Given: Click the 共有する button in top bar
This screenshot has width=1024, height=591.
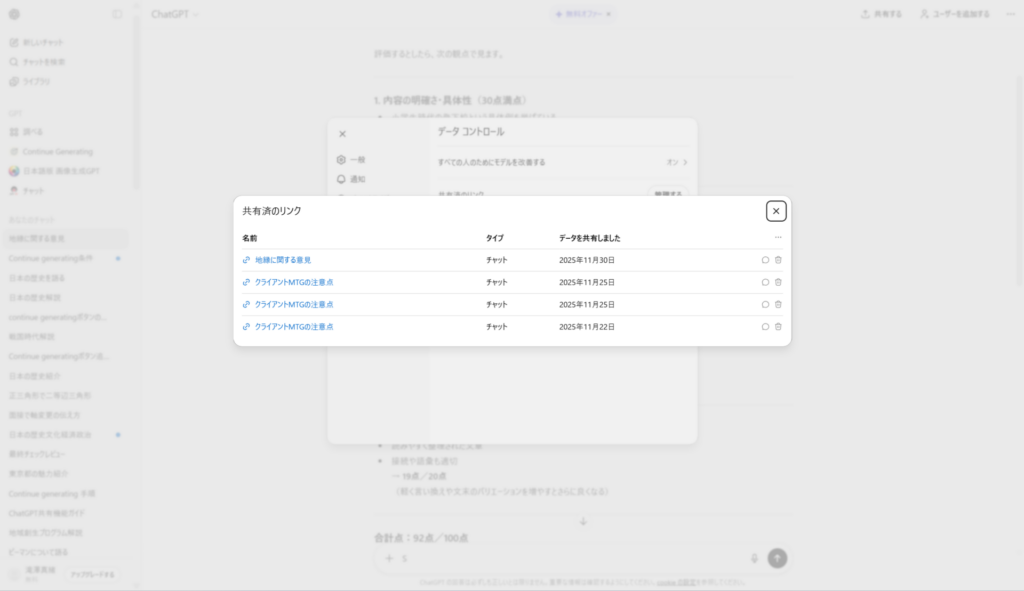Looking at the screenshot, I should click(881, 14).
